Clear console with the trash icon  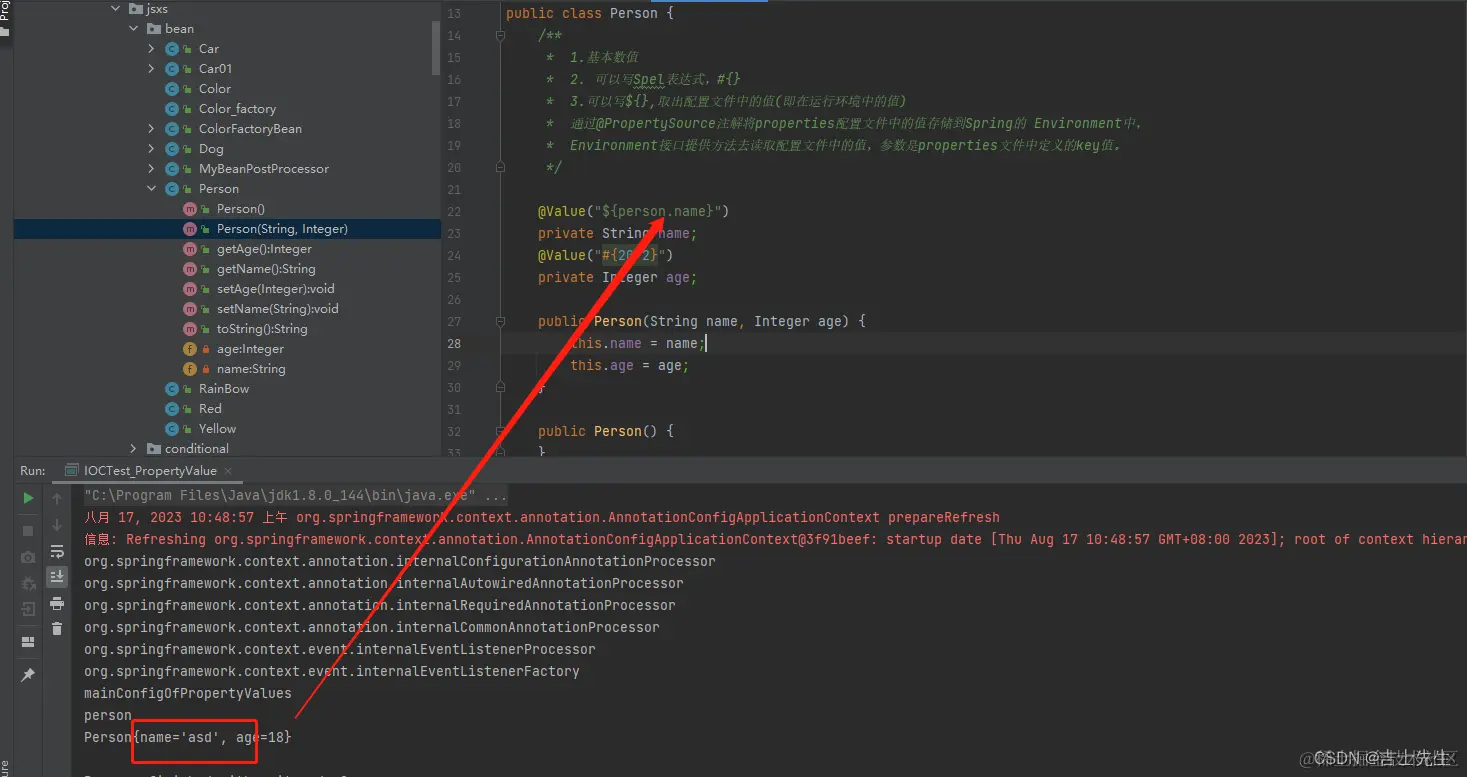(57, 628)
